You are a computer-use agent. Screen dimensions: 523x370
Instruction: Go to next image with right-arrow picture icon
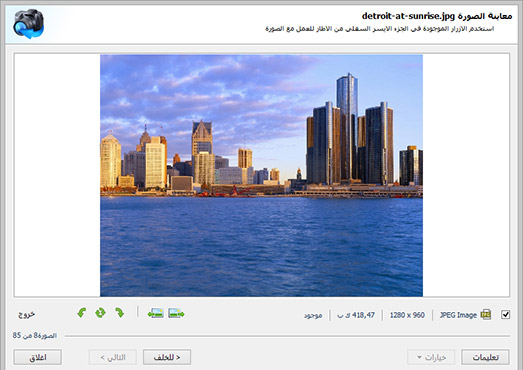176,313
